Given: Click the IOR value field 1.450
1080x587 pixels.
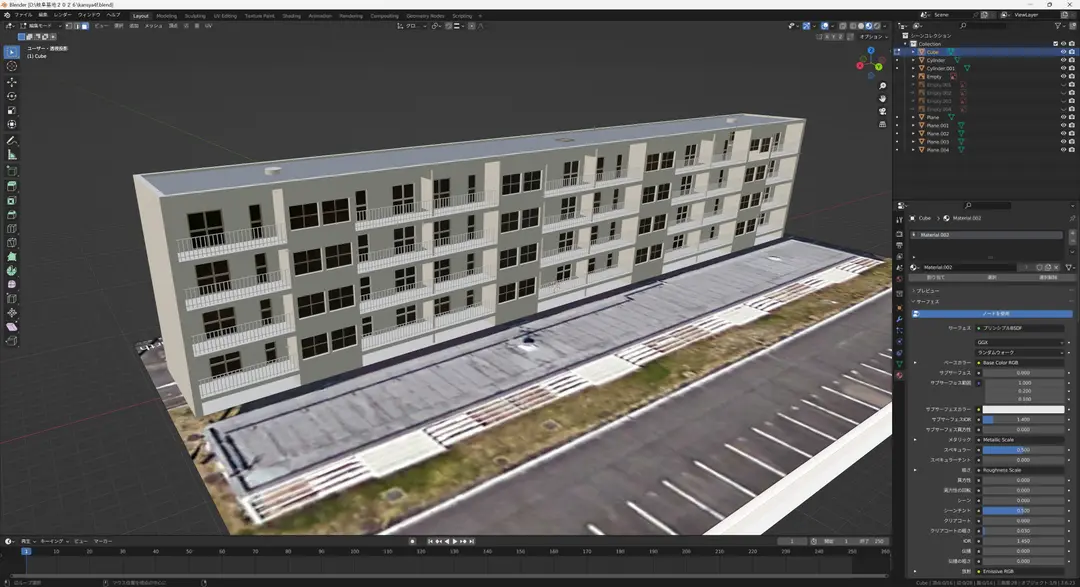Looking at the screenshot, I should pyautogui.click(x=1024, y=542).
